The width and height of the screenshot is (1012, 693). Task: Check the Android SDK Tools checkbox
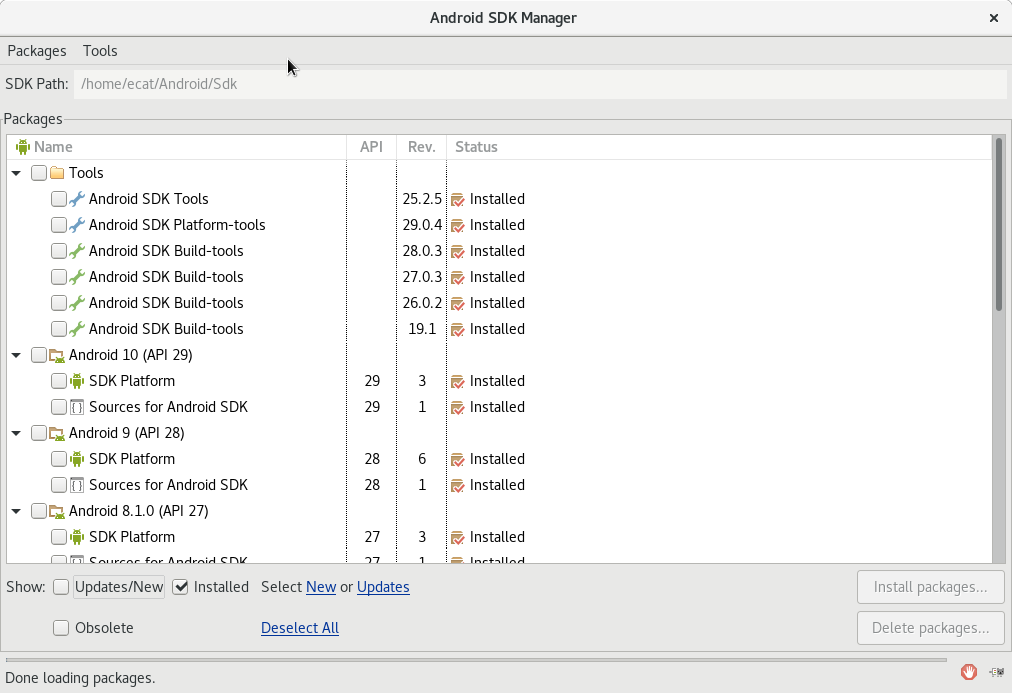[59, 199]
